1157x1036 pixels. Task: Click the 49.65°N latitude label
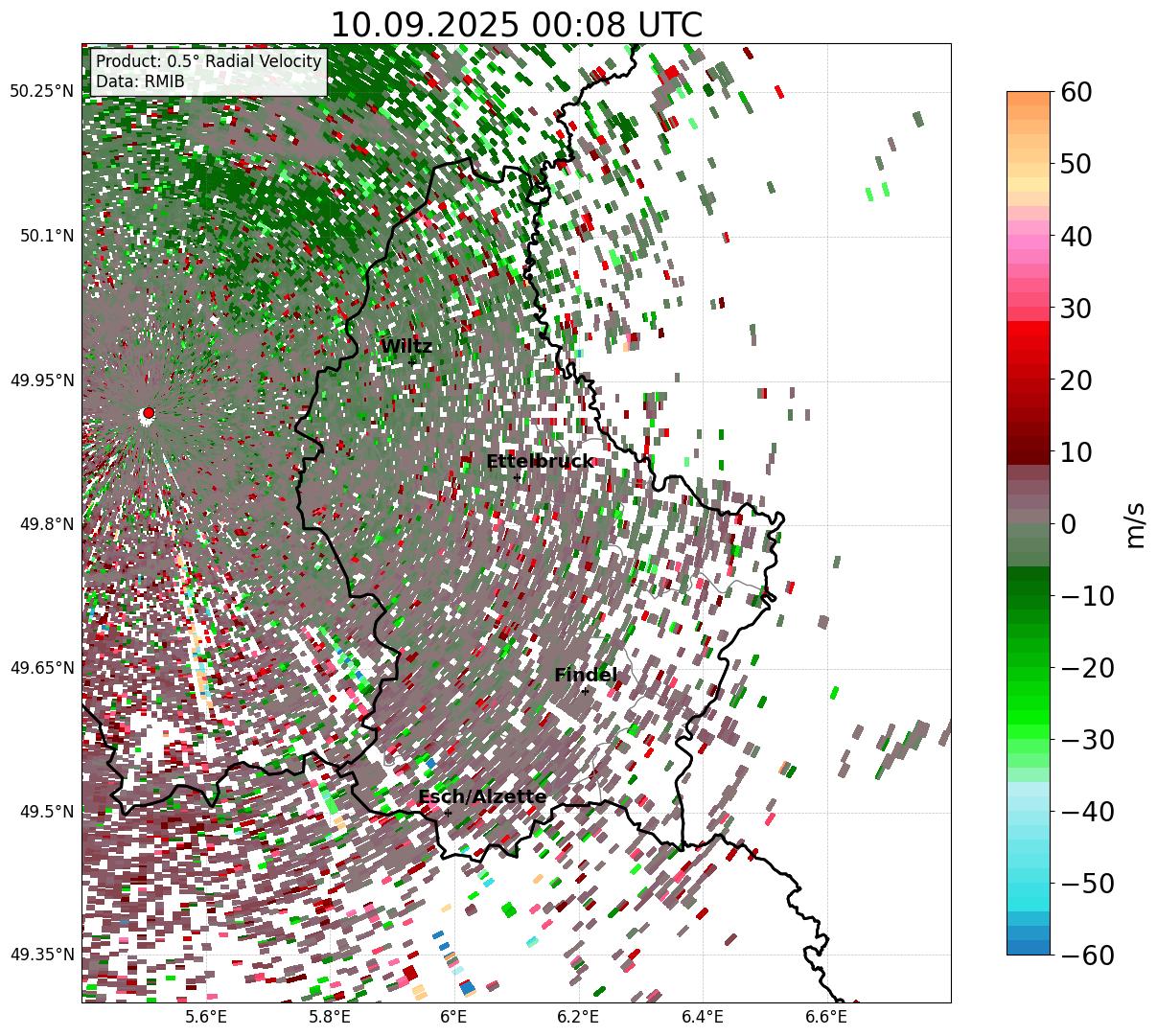tap(41, 668)
